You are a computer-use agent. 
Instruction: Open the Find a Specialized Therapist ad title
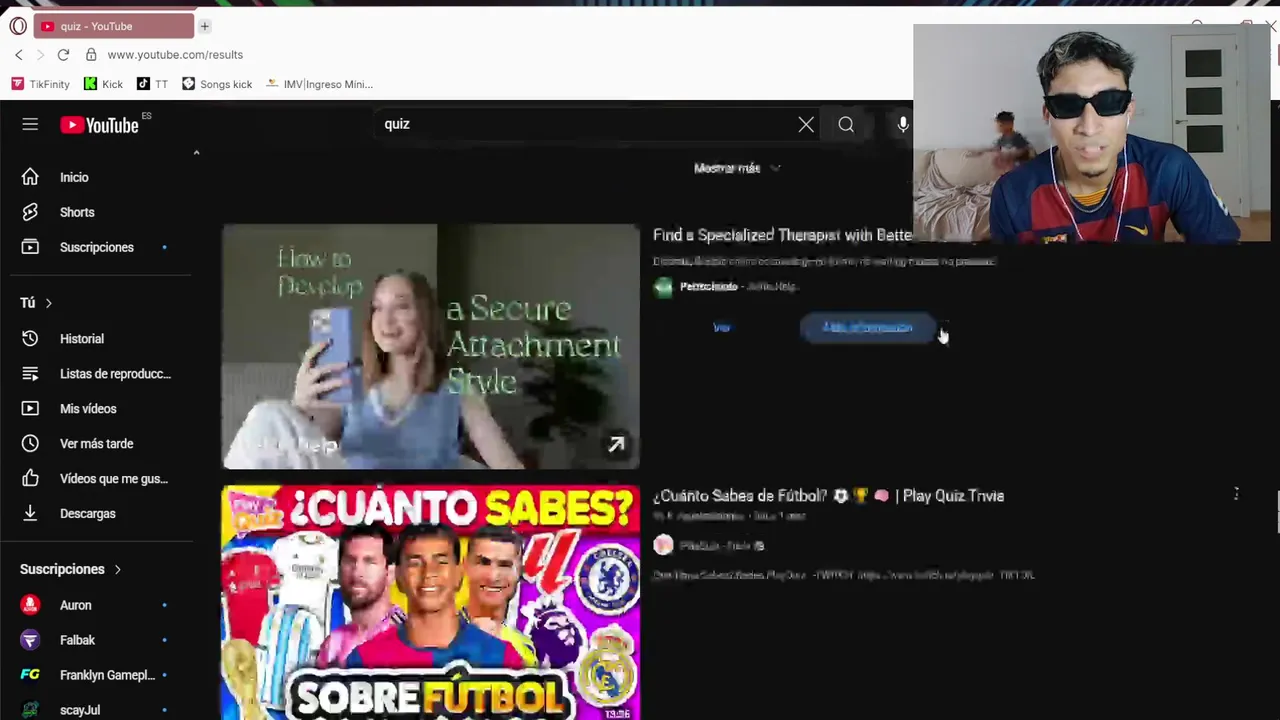[782, 235]
